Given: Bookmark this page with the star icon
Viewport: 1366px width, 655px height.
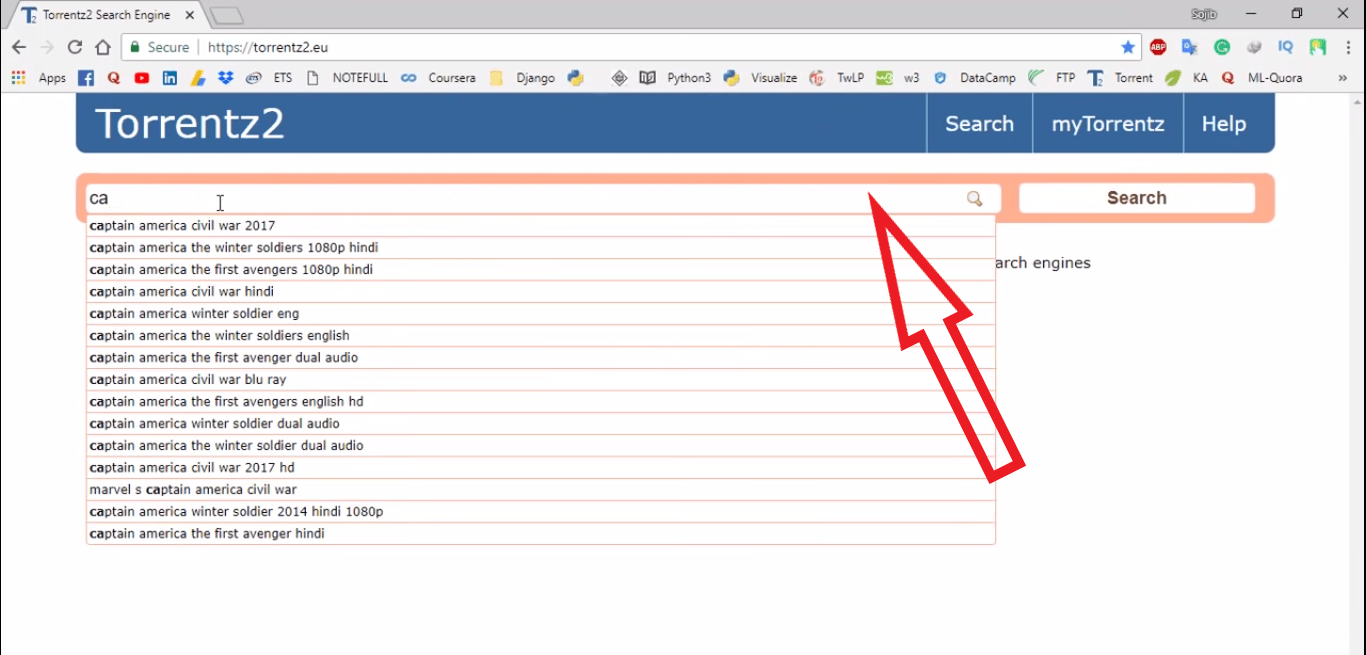Looking at the screenshot, I should [1128, 47].
